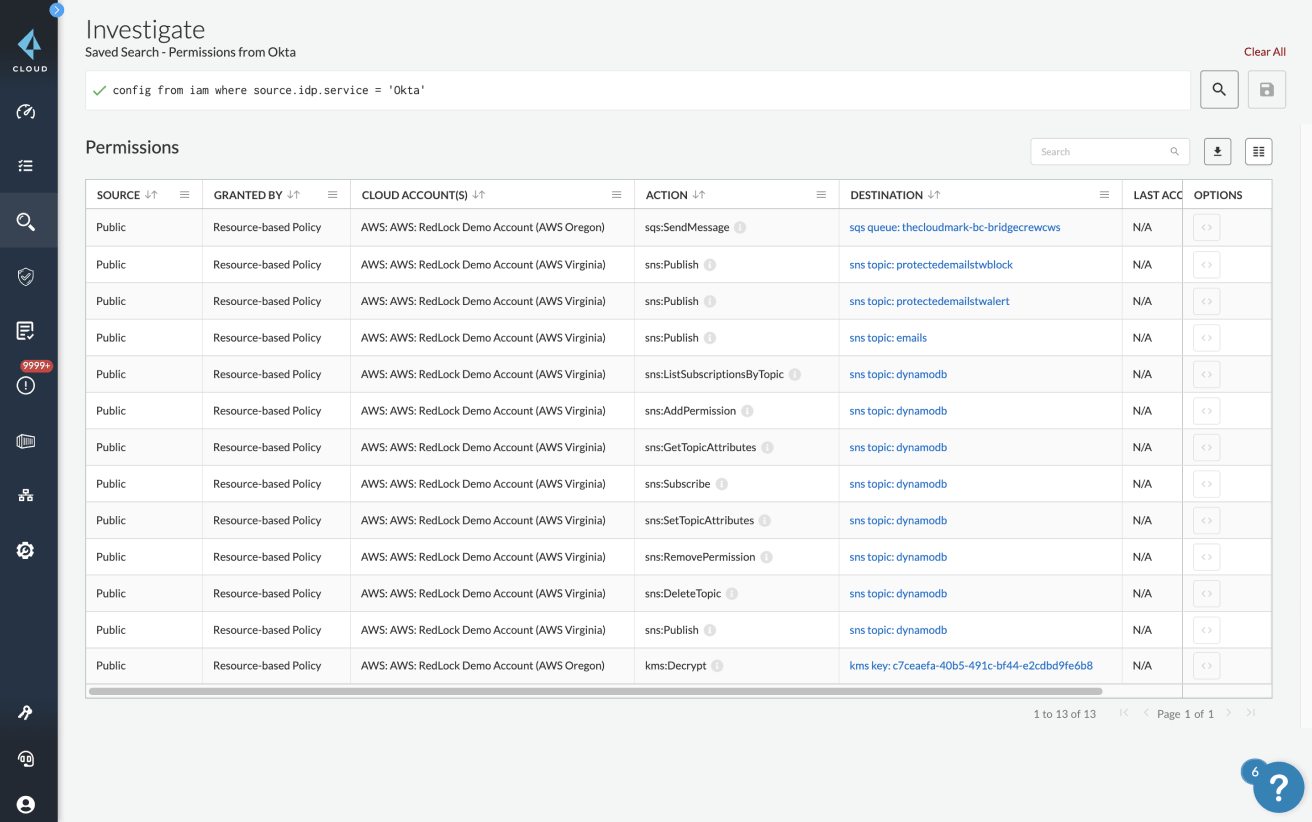Image resolution: width=1312 pixels, height=822 pixels.
Task: Click the table Search input field
Action: pyautogui.click(x=1100, y=152)
